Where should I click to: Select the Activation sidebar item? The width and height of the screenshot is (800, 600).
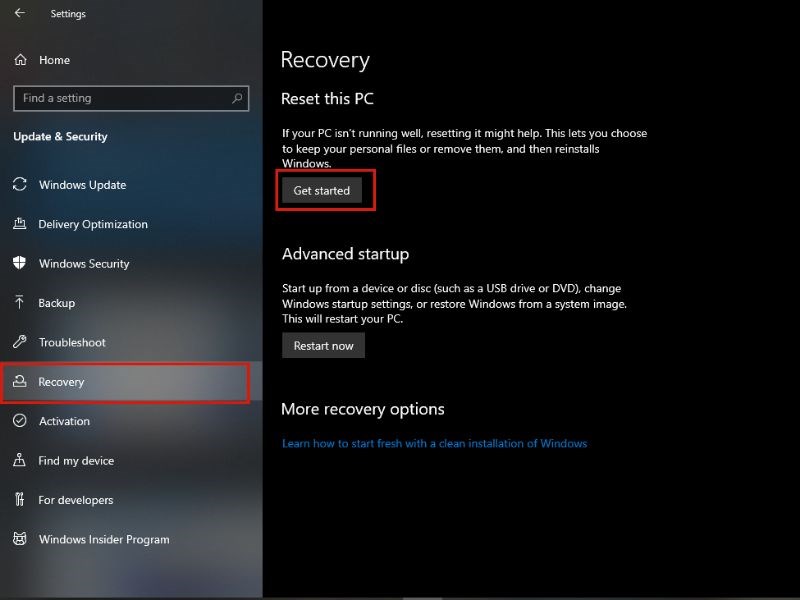click(64, 421)
